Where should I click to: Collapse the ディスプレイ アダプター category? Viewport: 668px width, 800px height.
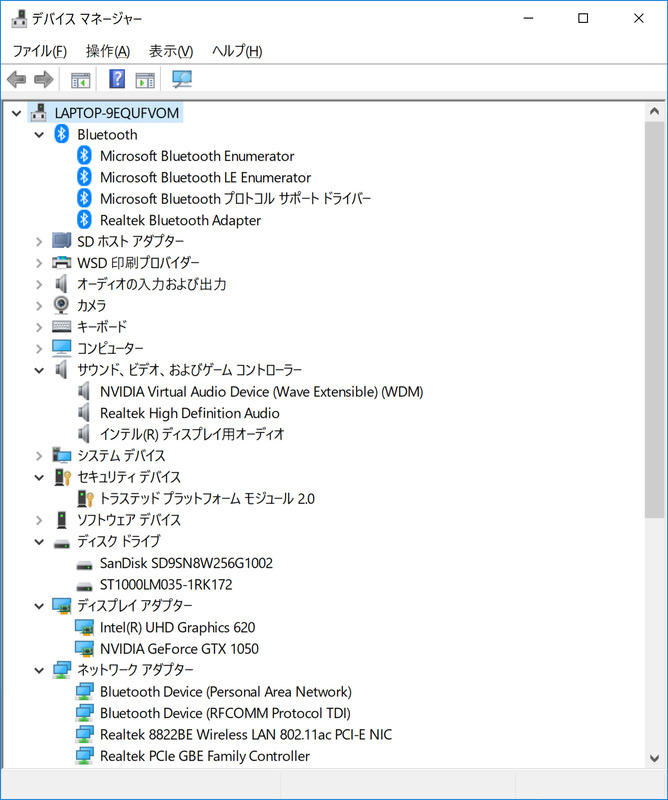coord(39,606)
